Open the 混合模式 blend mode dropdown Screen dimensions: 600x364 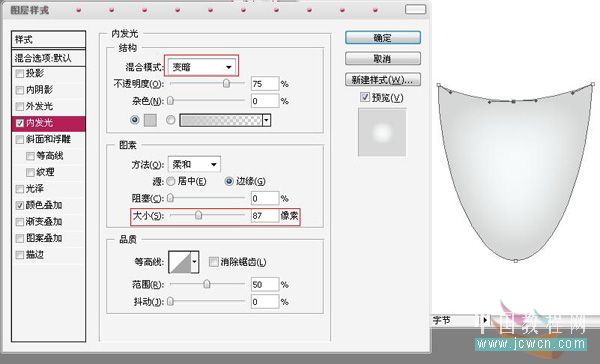coord(202,67)
